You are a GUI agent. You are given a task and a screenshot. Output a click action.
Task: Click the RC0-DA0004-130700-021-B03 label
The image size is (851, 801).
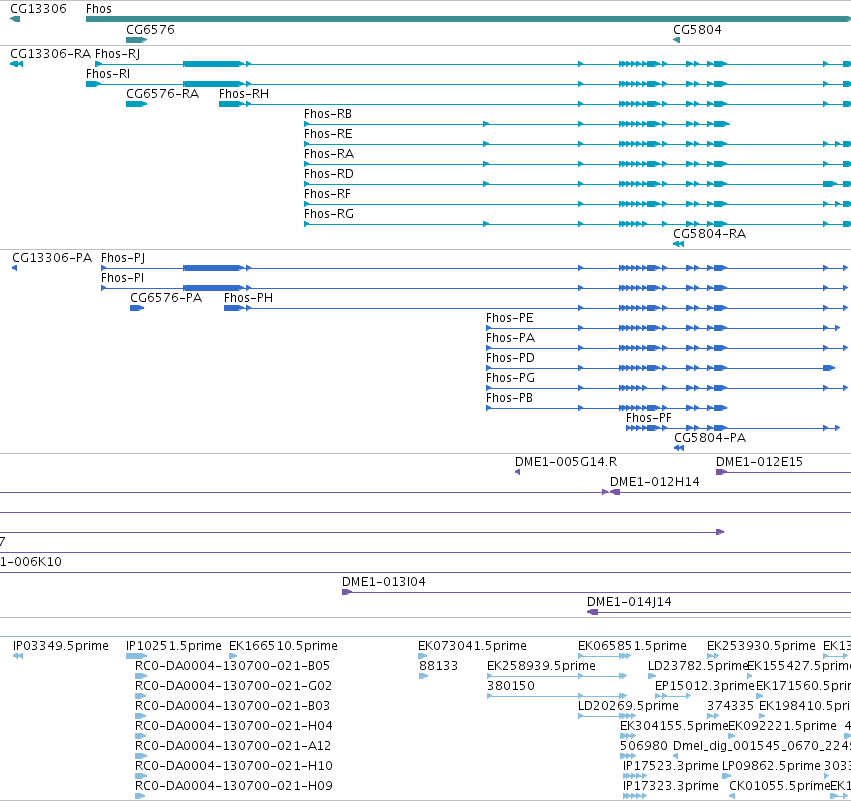click(232, 705)
